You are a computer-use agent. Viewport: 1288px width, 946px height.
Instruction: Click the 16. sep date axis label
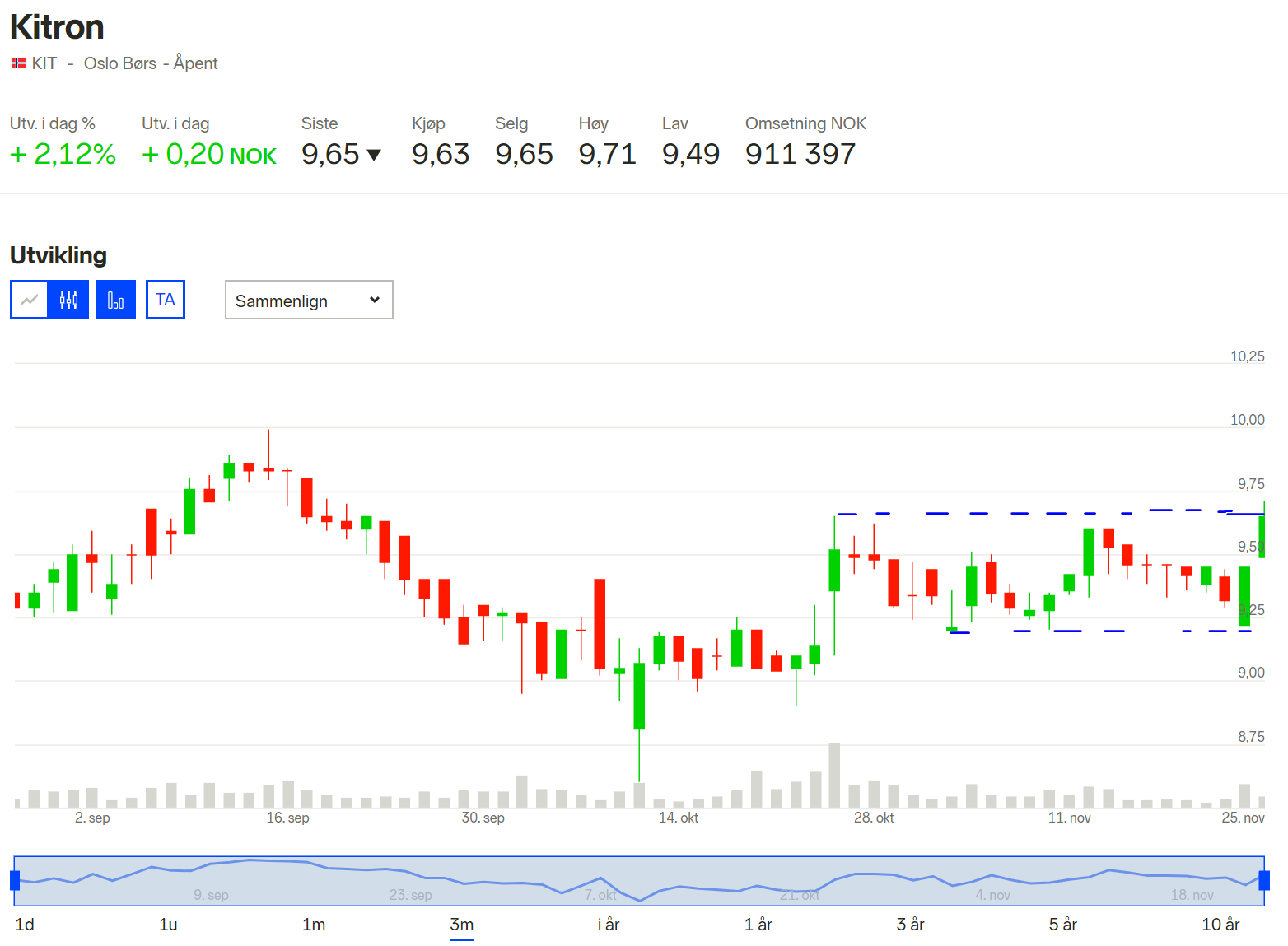click(288, 818)
